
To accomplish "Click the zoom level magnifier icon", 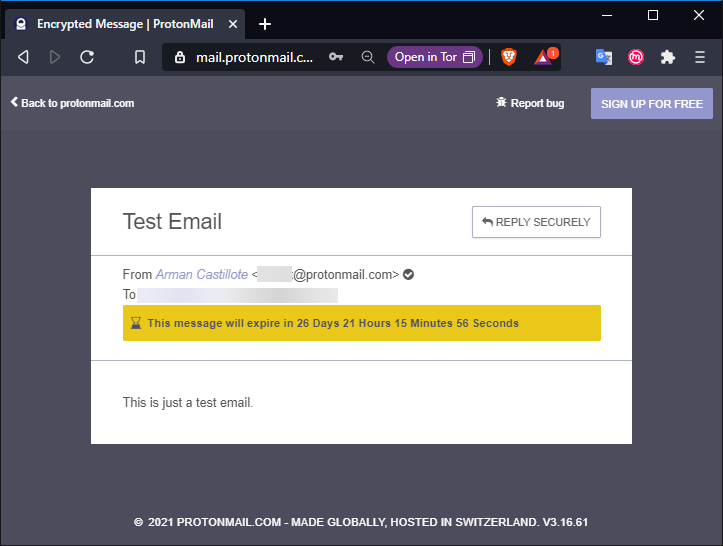I will tap(367, 57).
